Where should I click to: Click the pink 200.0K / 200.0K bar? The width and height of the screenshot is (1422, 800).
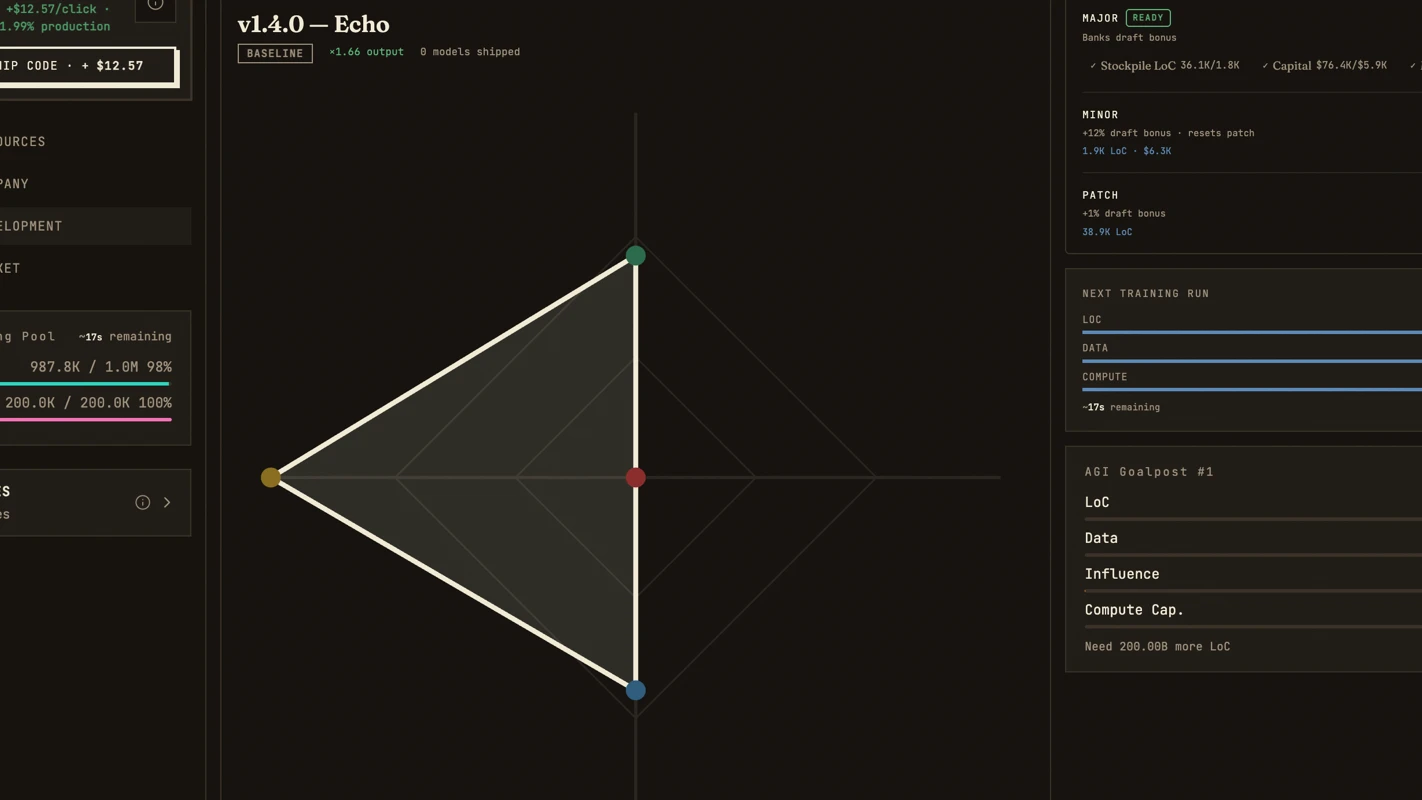tap(85, 420)
